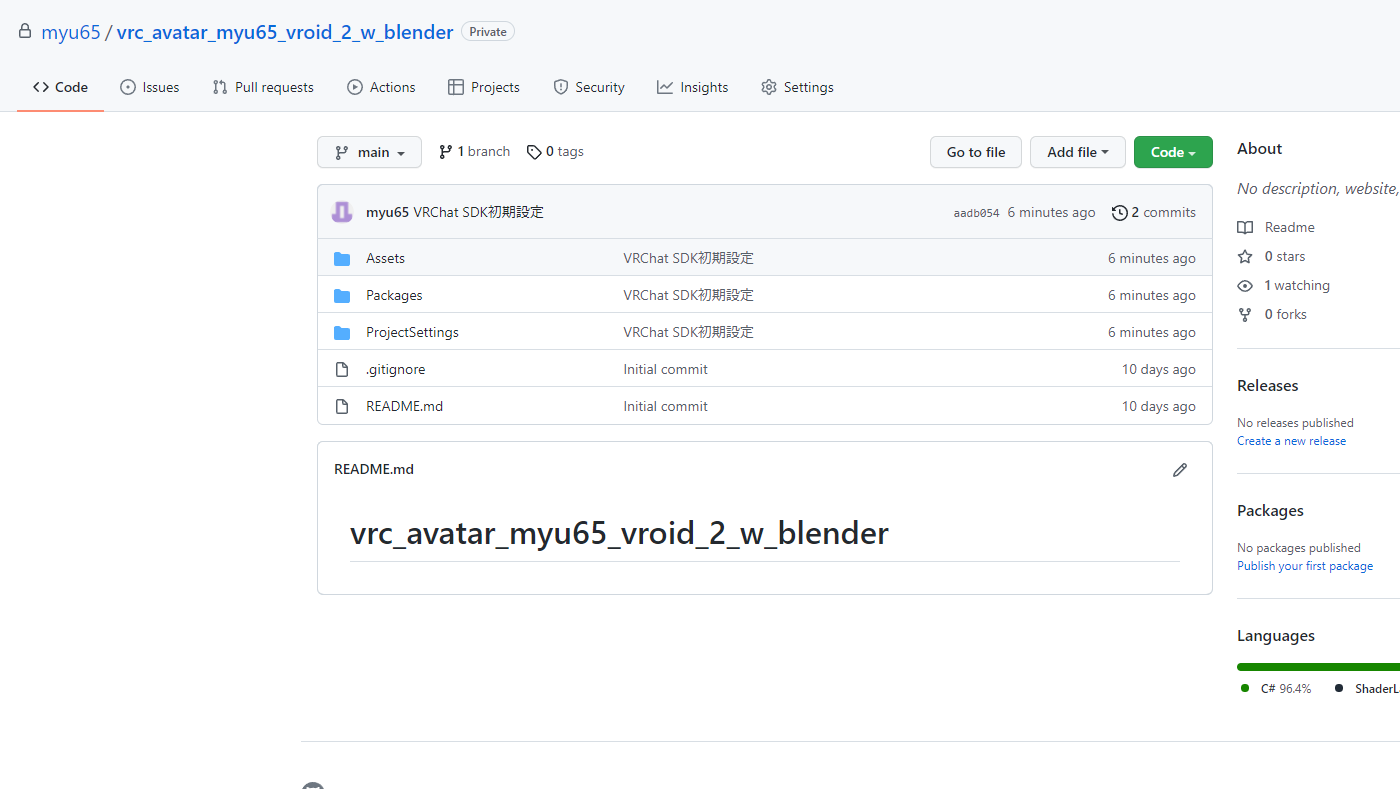
Task: Click the Private badge label
Action: [488, 32]
